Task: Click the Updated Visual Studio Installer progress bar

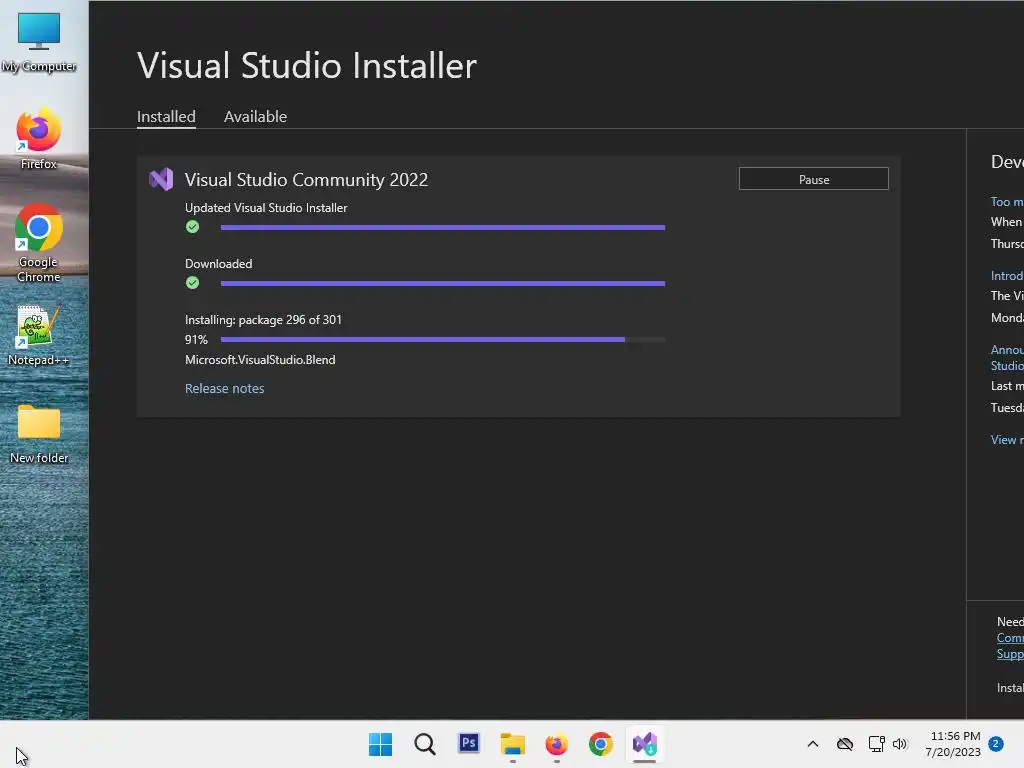Action: point(443,227)
